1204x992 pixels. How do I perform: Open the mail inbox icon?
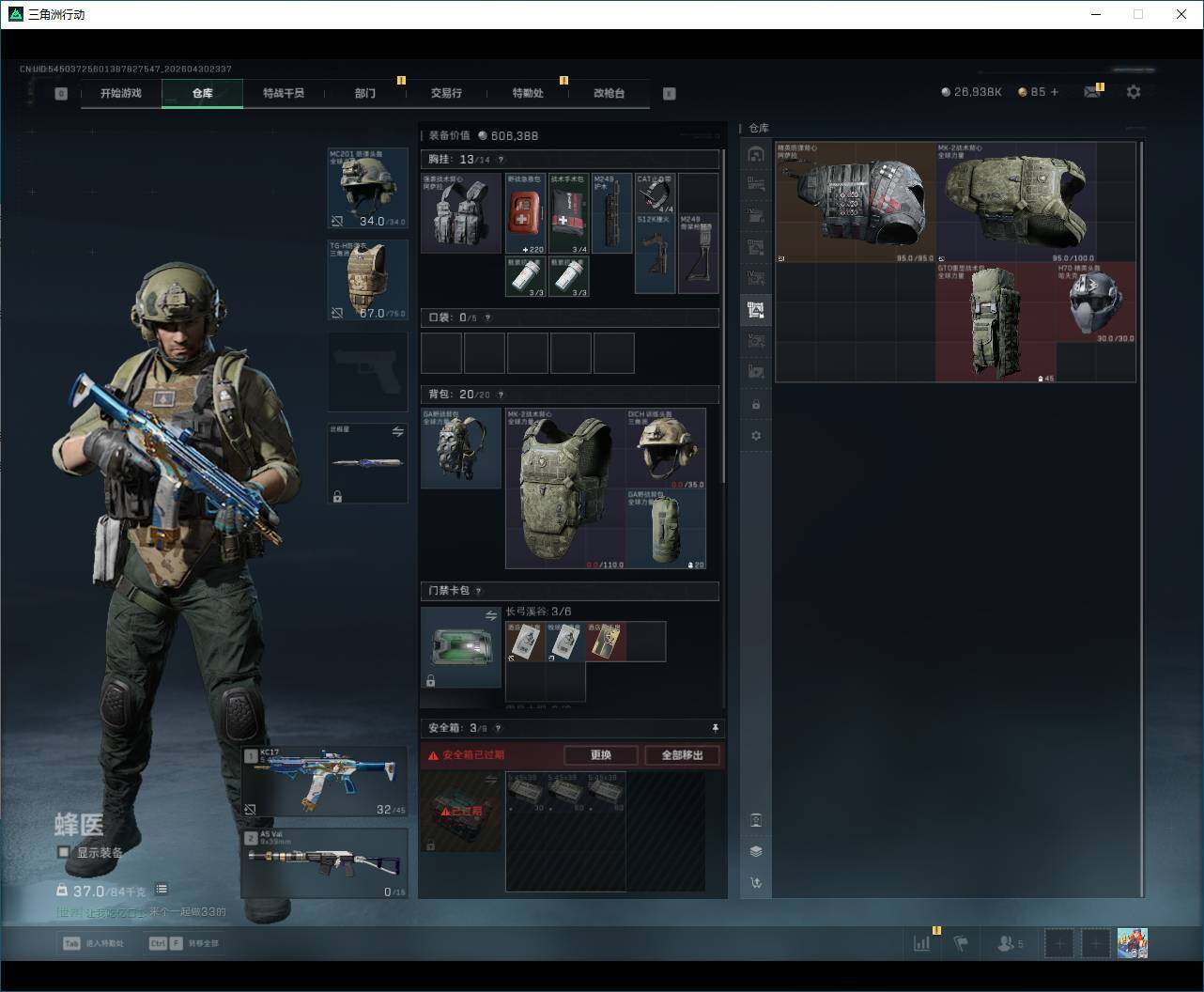[1091, 92]
